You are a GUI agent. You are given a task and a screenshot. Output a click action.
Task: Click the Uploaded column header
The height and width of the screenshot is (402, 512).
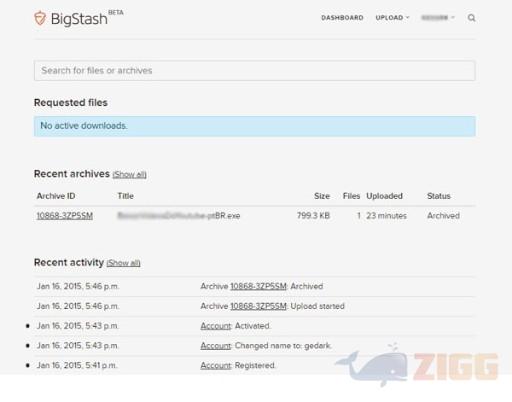(384, 196)
